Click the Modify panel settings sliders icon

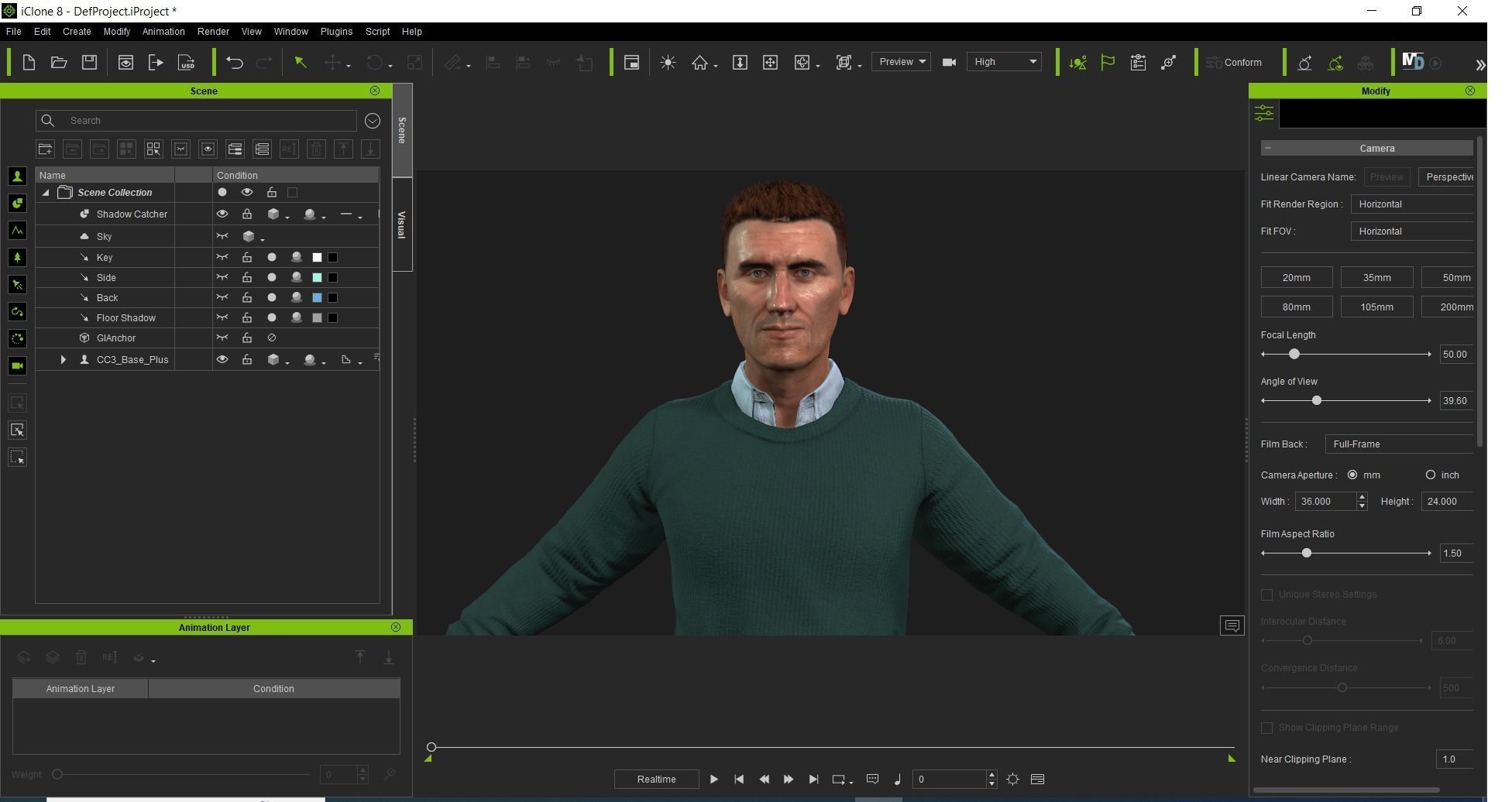(x=1264, y=114)
